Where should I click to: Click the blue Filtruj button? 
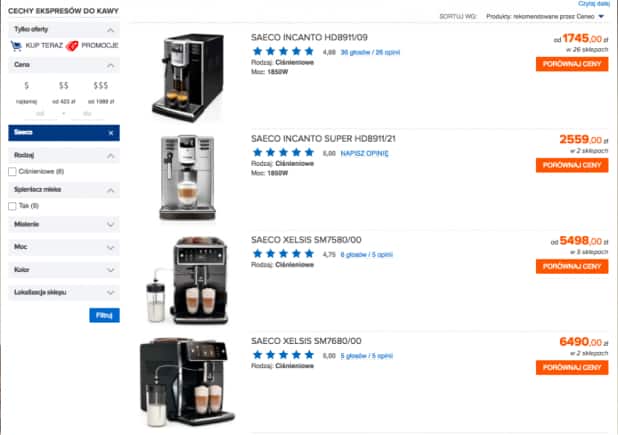[x=104, y=315]
